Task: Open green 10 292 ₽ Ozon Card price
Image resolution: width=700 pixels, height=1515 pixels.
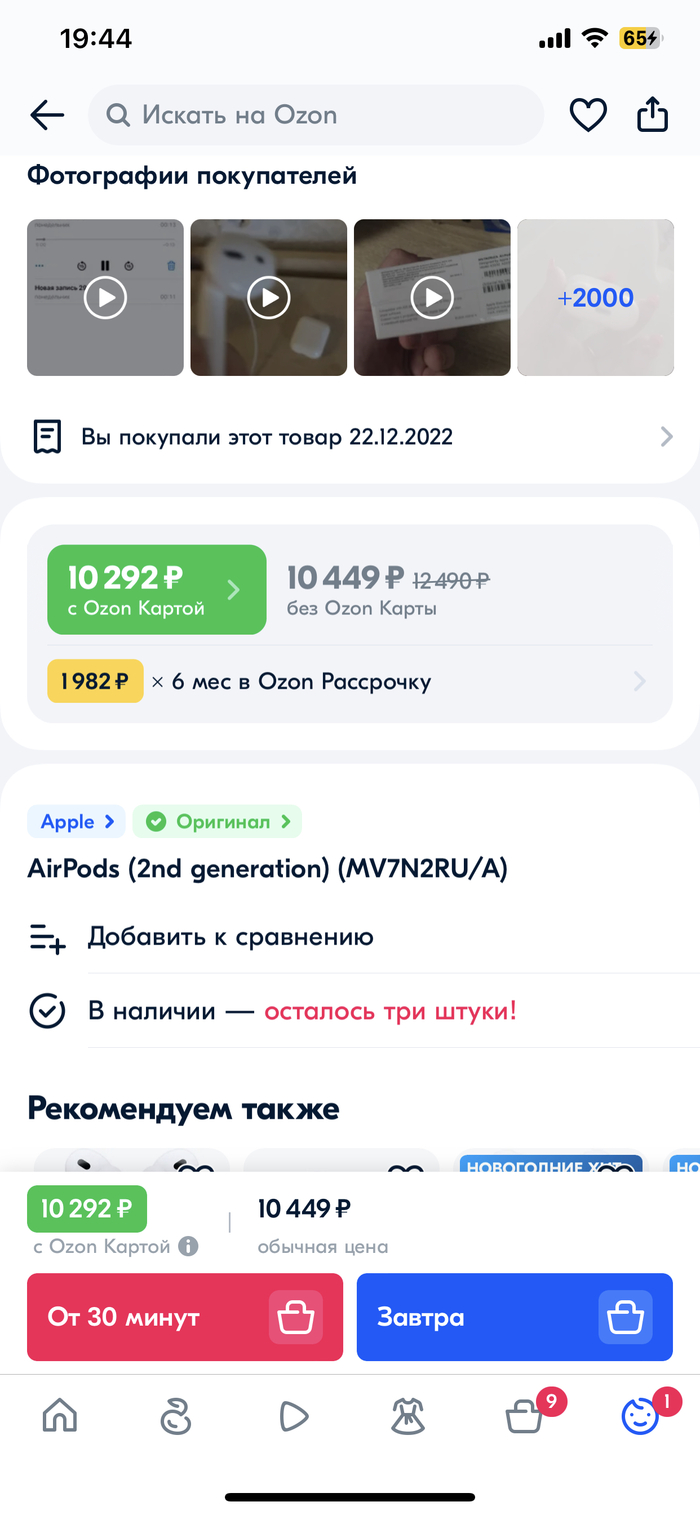Action: click(157, 590)
